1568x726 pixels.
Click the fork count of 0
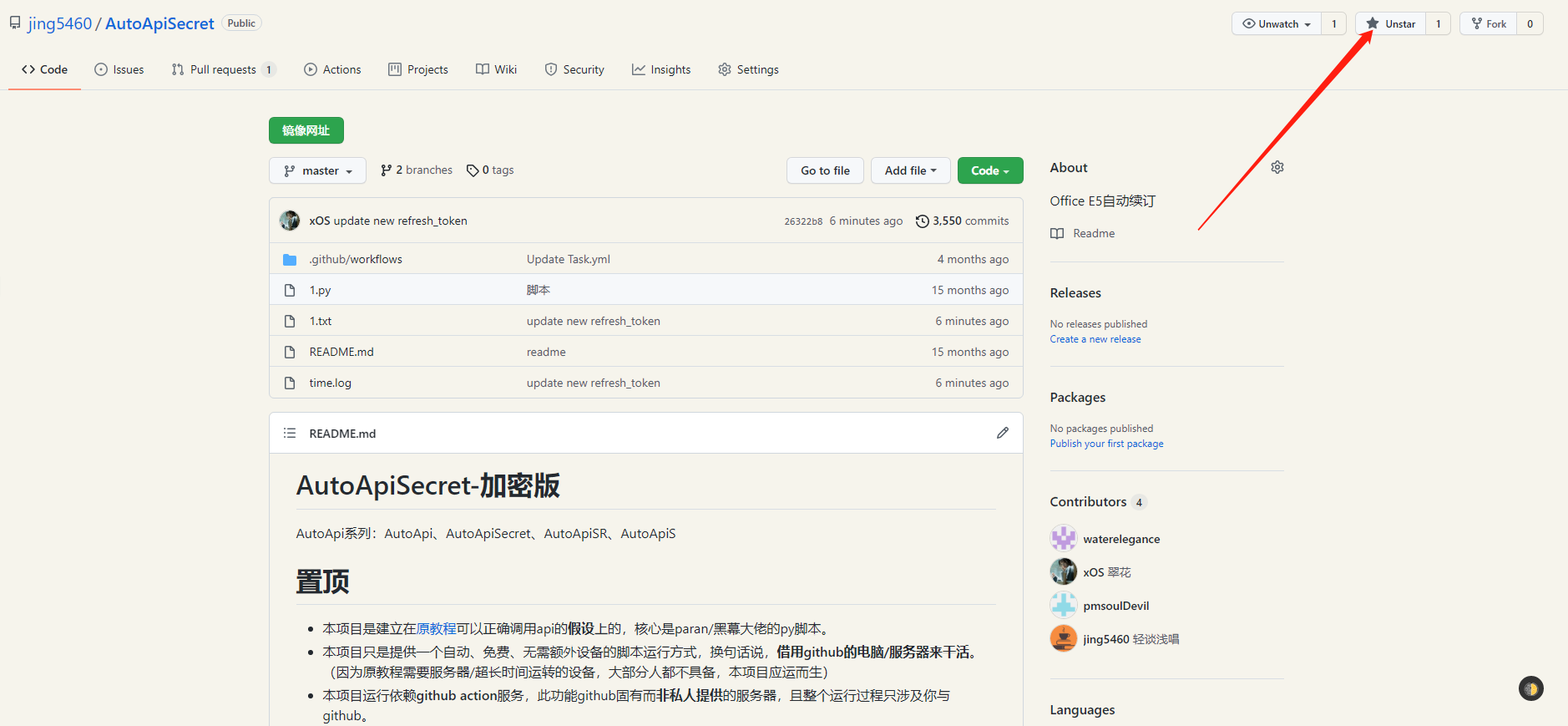pyautogui.click(x=1530, y=23)
